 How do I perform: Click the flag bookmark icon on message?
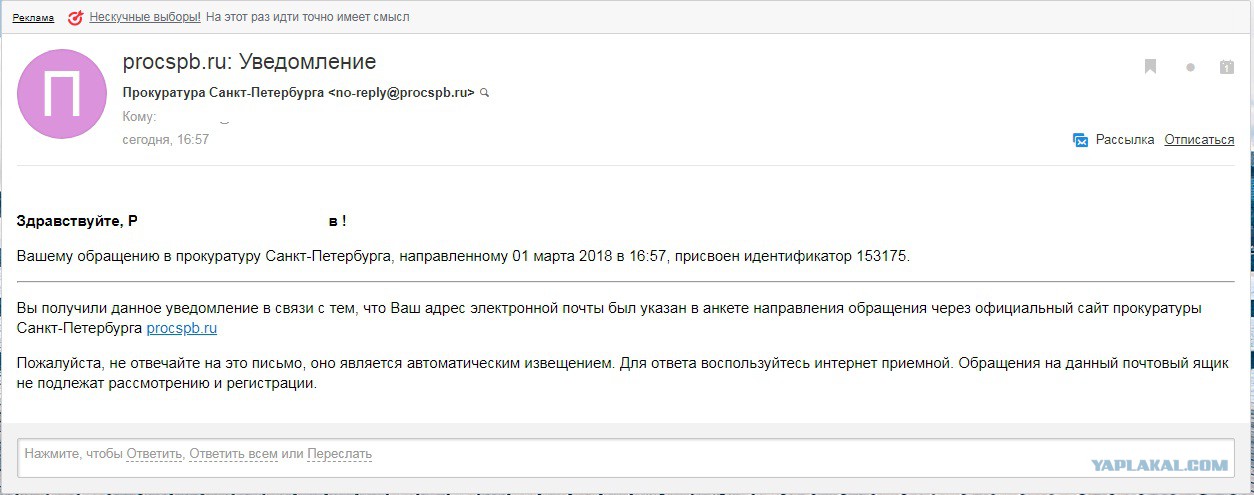(x=1151, y=67)
